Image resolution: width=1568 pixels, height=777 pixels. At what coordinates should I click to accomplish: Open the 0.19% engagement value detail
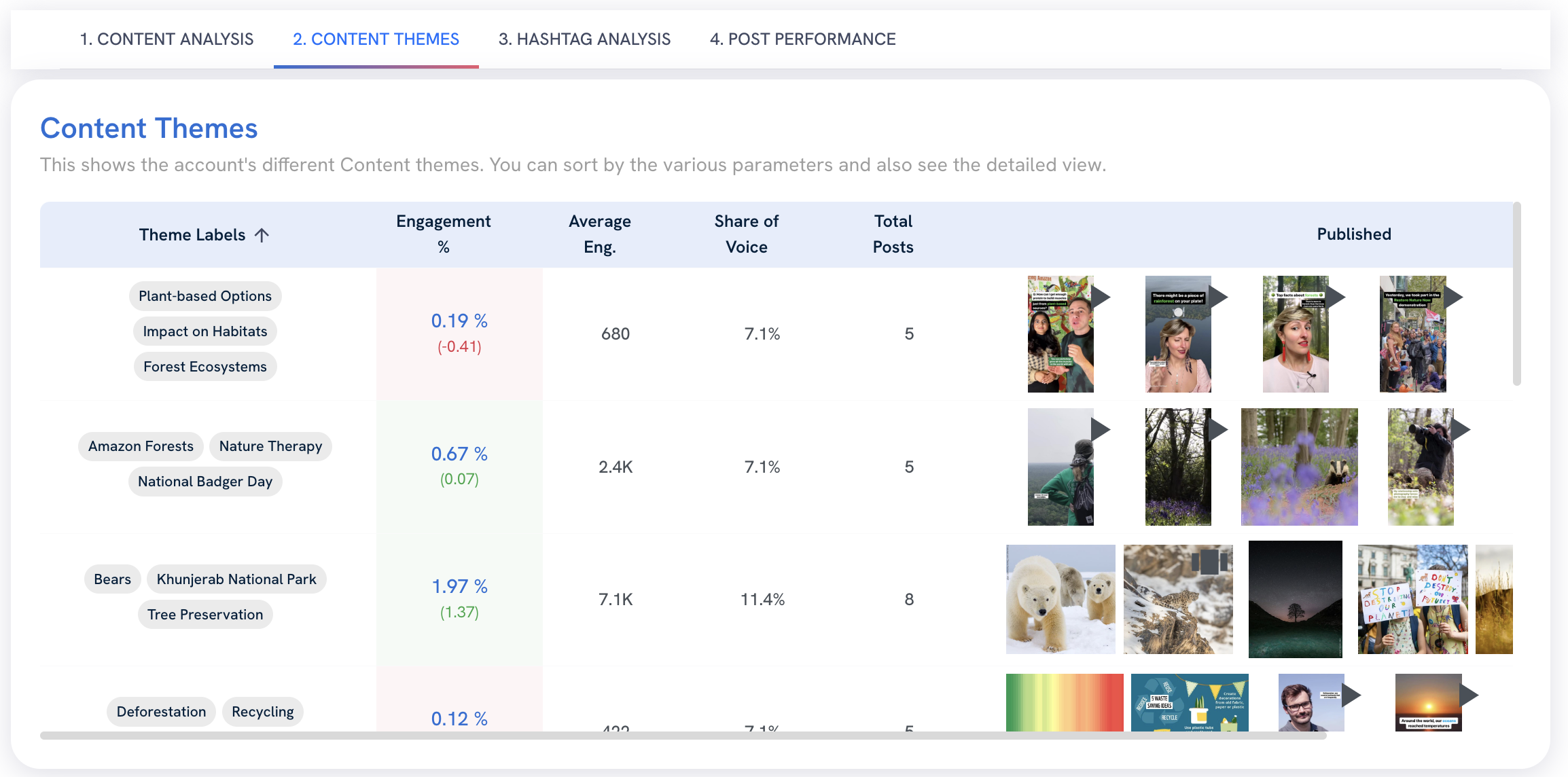460,320
